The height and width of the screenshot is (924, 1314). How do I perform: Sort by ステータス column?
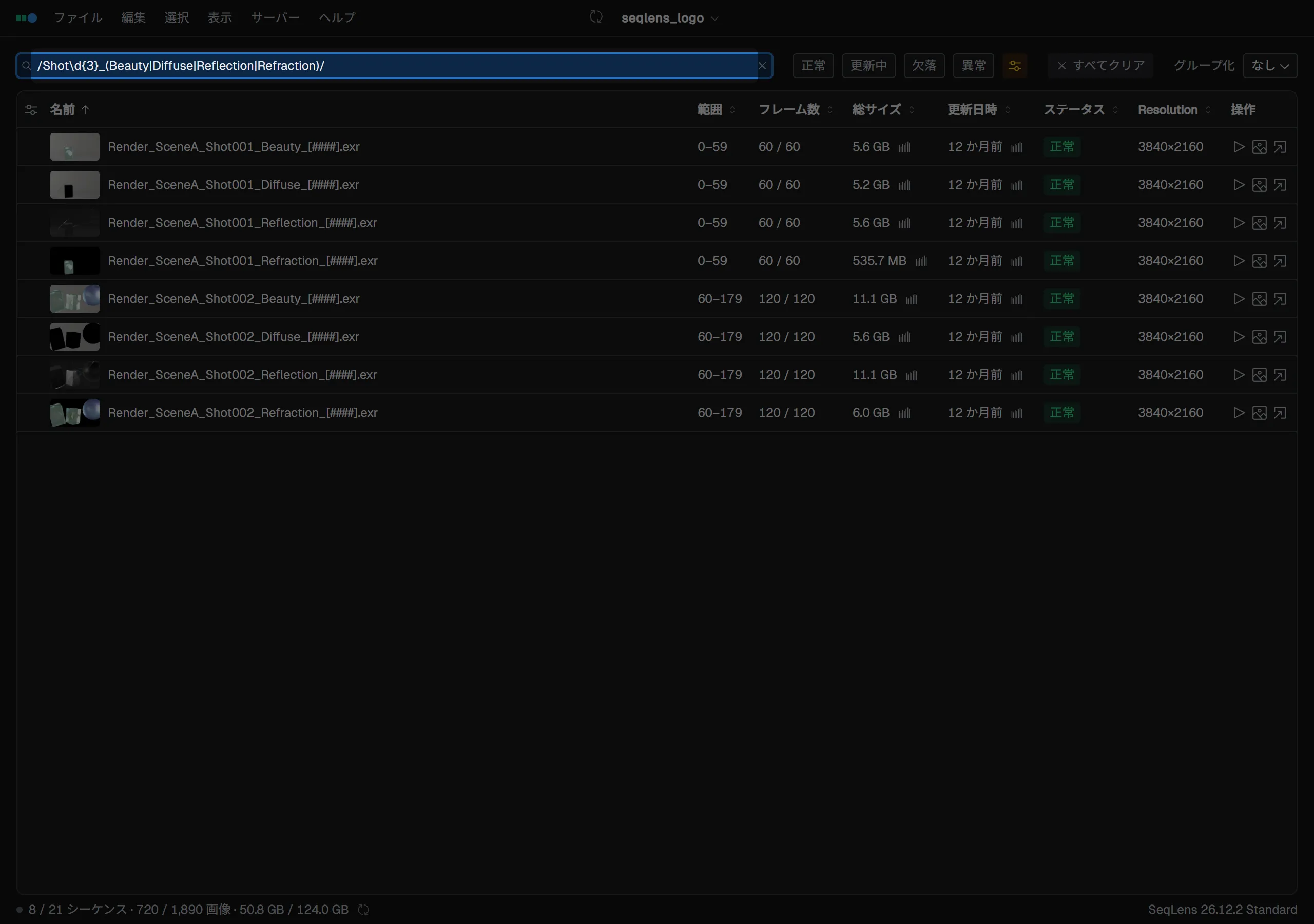coord(1080,110)
